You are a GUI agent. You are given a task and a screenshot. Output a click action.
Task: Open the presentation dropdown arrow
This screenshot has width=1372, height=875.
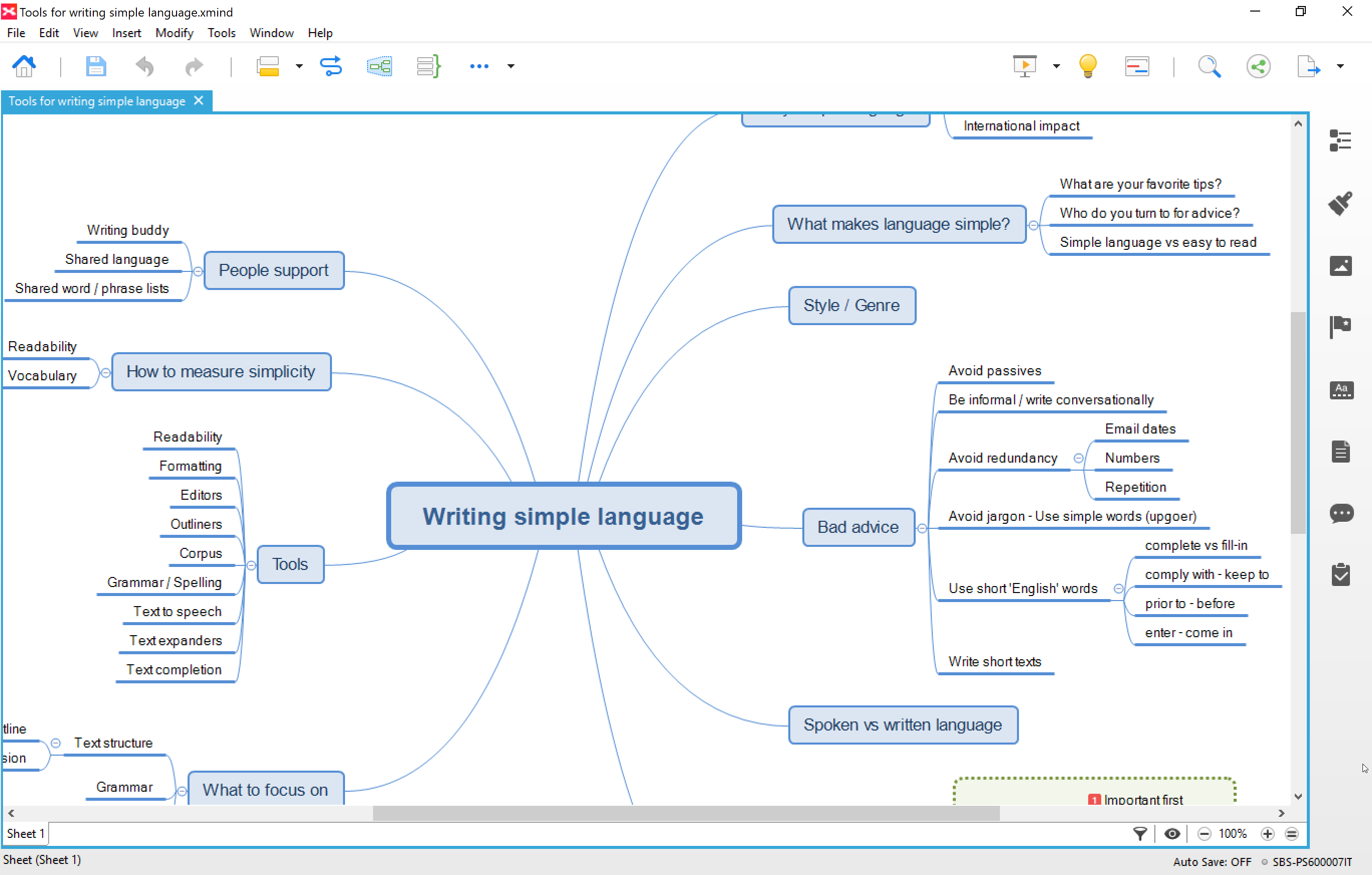[1057, 67]
